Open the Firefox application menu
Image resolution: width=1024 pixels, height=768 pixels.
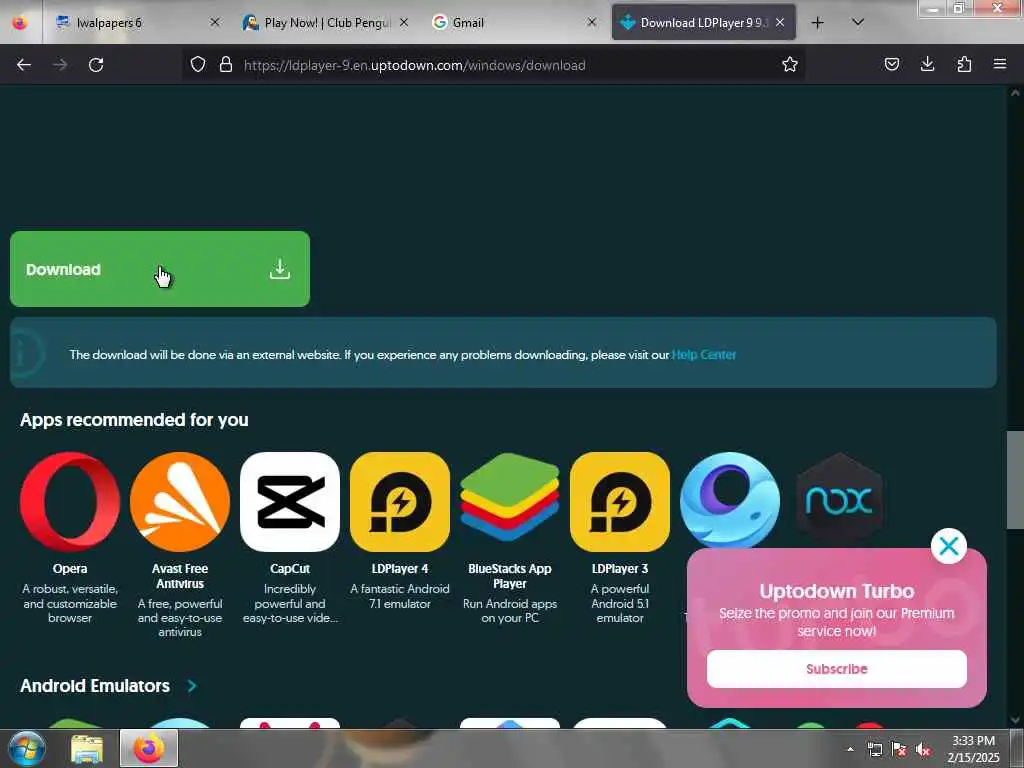click(x=1000, y=65)
